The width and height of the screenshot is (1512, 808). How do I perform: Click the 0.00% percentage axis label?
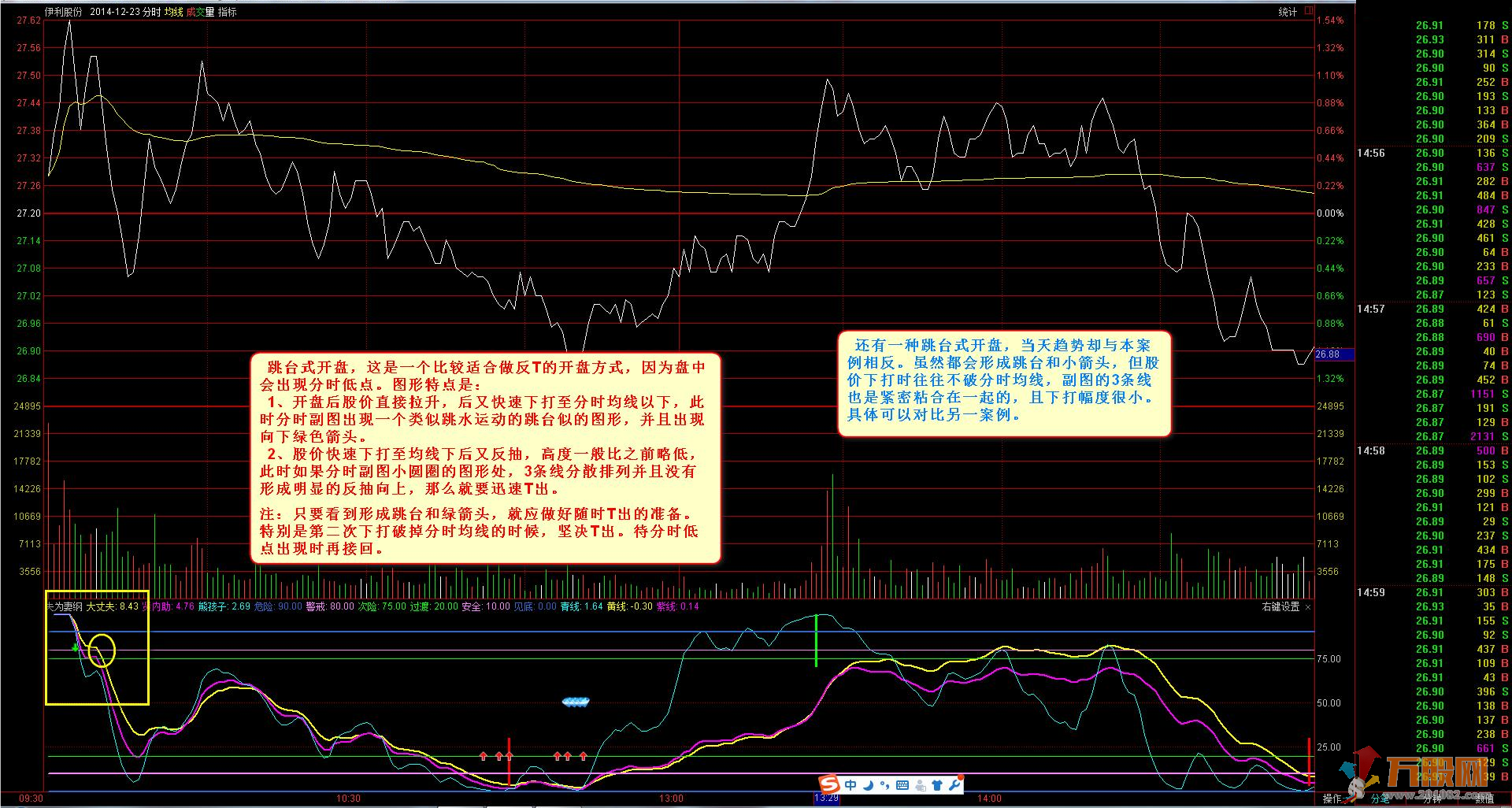1330,213
